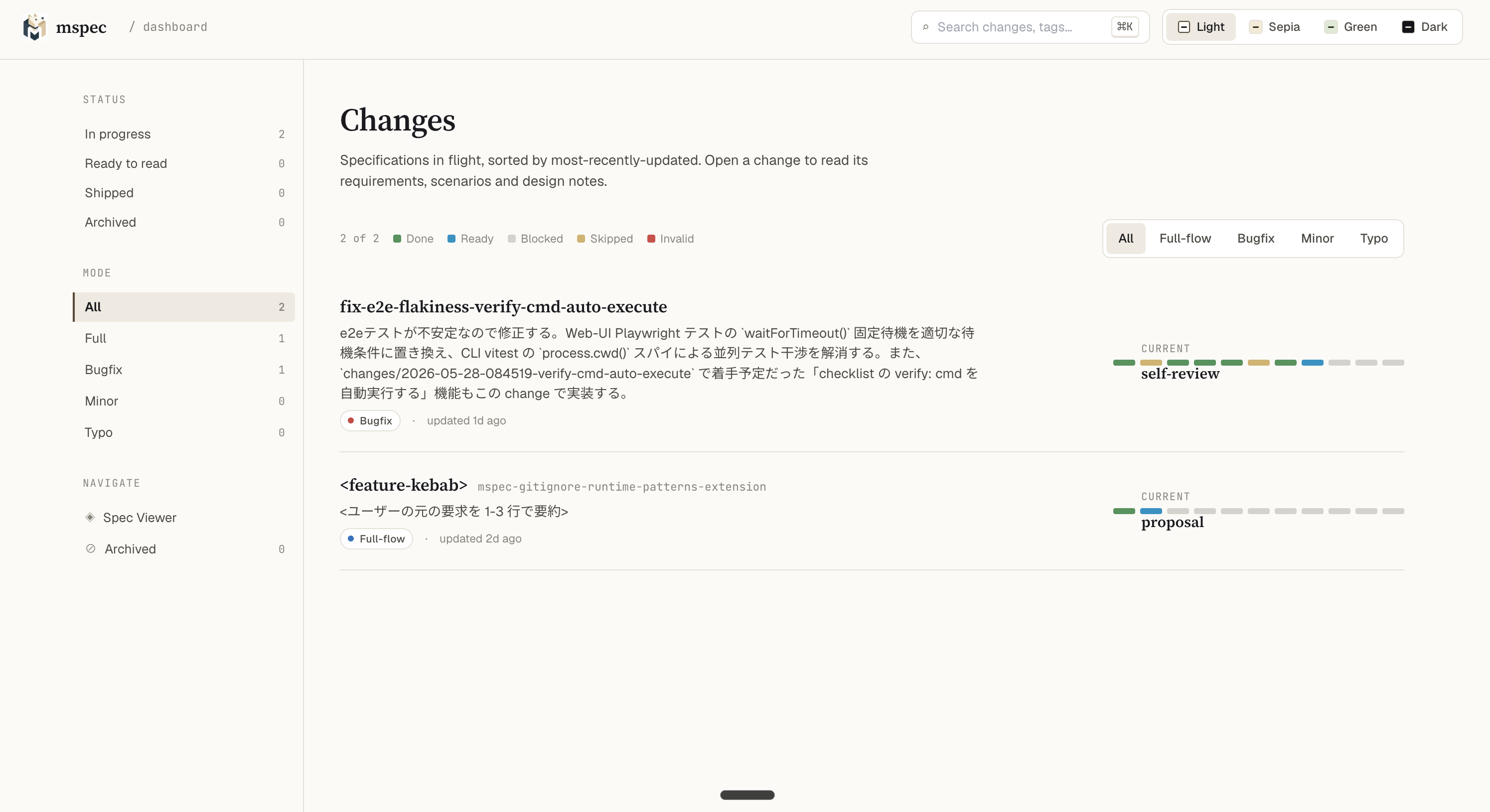Click the mspec brand name
This screenshot has height=812, width=1490.
click(x=81, y=27)
